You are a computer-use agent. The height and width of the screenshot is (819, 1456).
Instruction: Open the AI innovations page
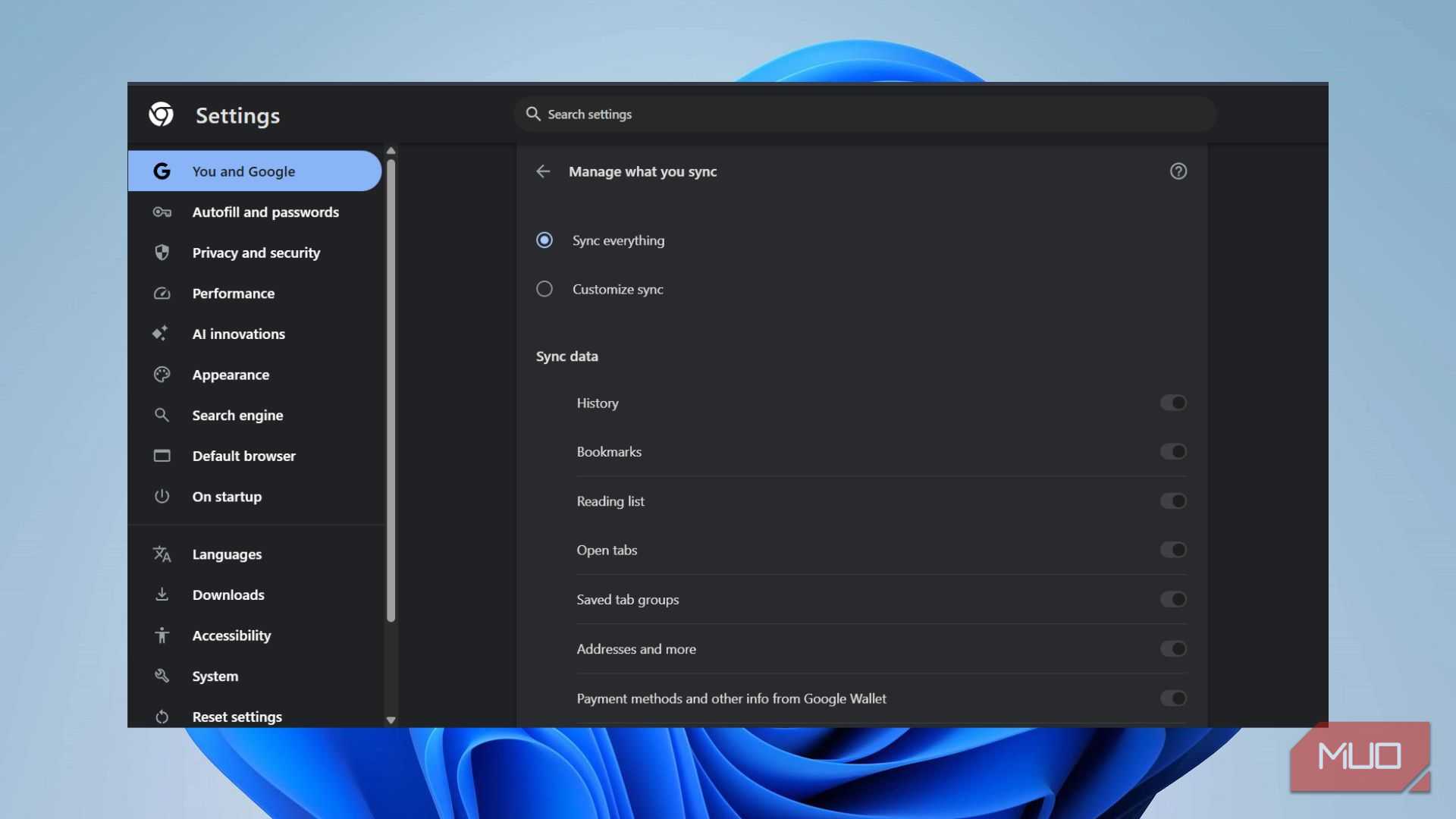(255, 334)
